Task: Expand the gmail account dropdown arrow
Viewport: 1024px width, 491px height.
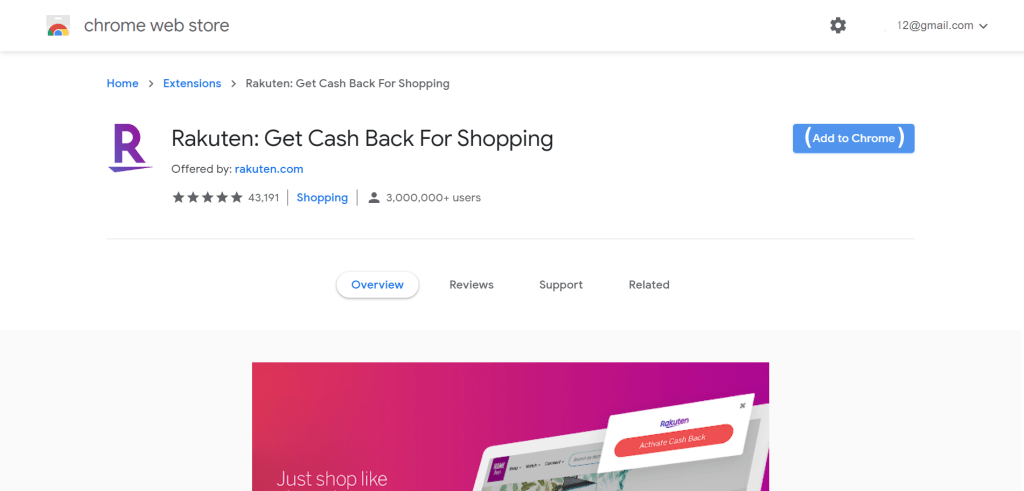Action: tap(984, 26)
